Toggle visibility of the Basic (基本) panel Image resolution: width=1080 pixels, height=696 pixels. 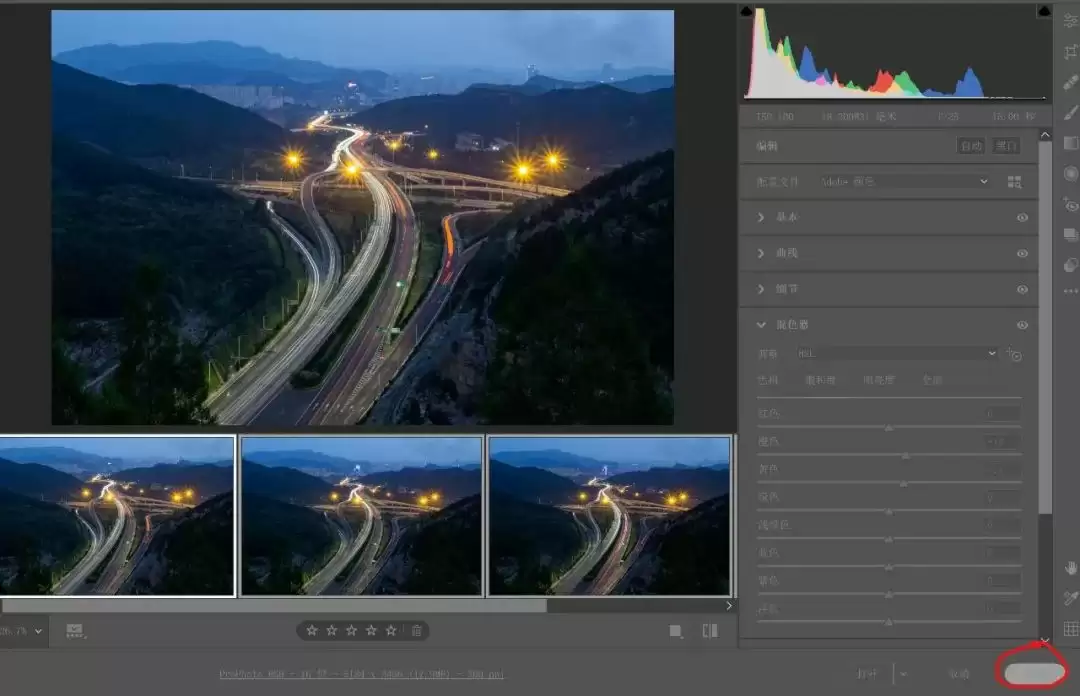click(1022, 217)
